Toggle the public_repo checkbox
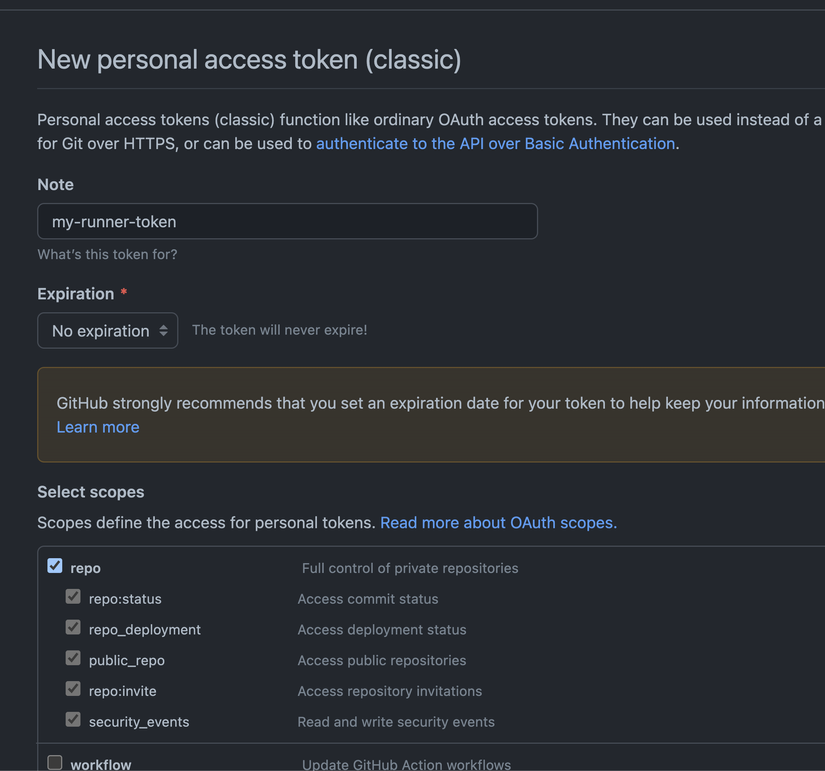This screenshot has width=825, height=771. point(73,658)
